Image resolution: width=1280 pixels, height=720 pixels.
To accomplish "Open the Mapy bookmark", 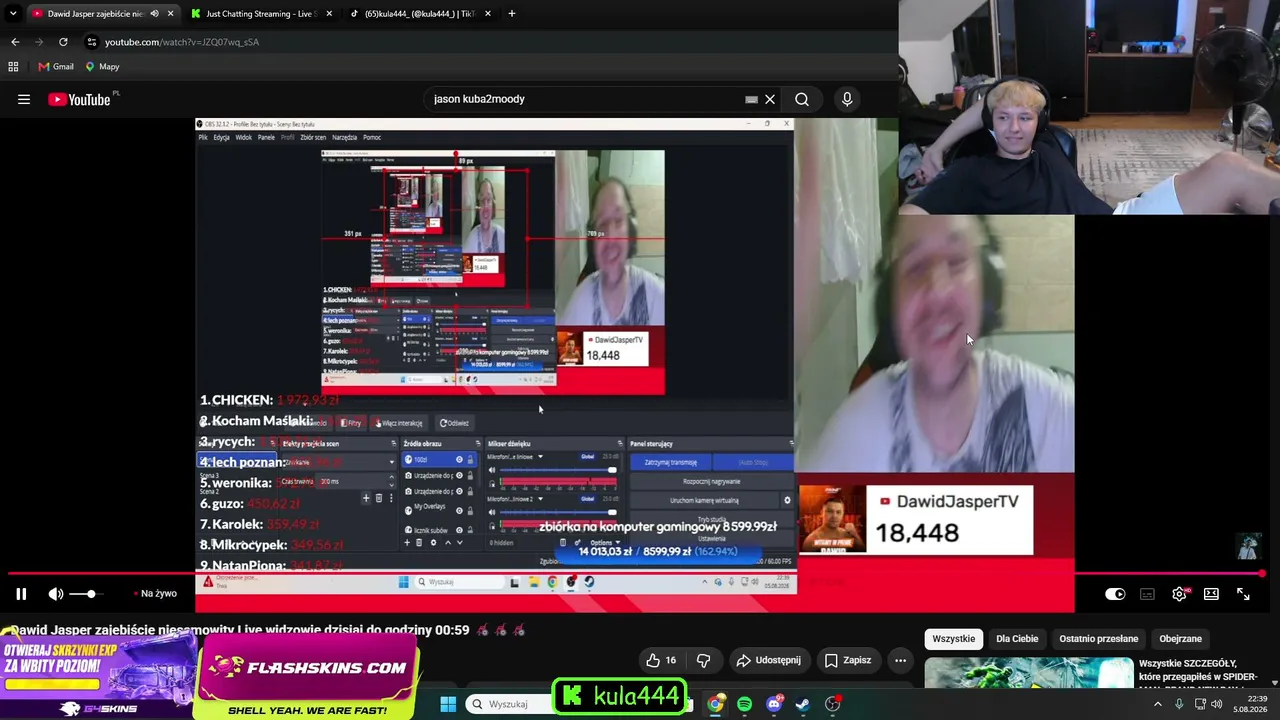I will [x=102, y=67].
